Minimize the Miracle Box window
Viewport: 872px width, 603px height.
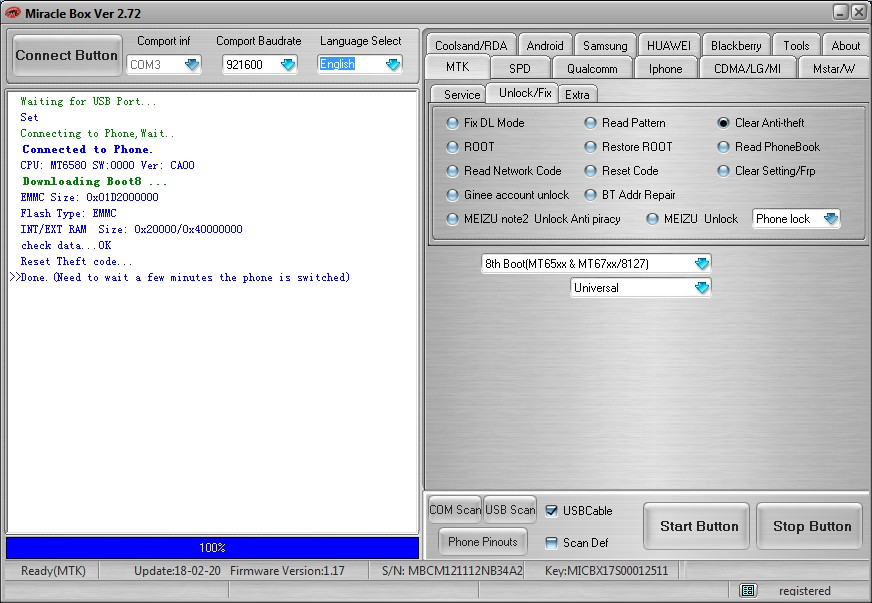pyautogui.click(x=841, y=12)
